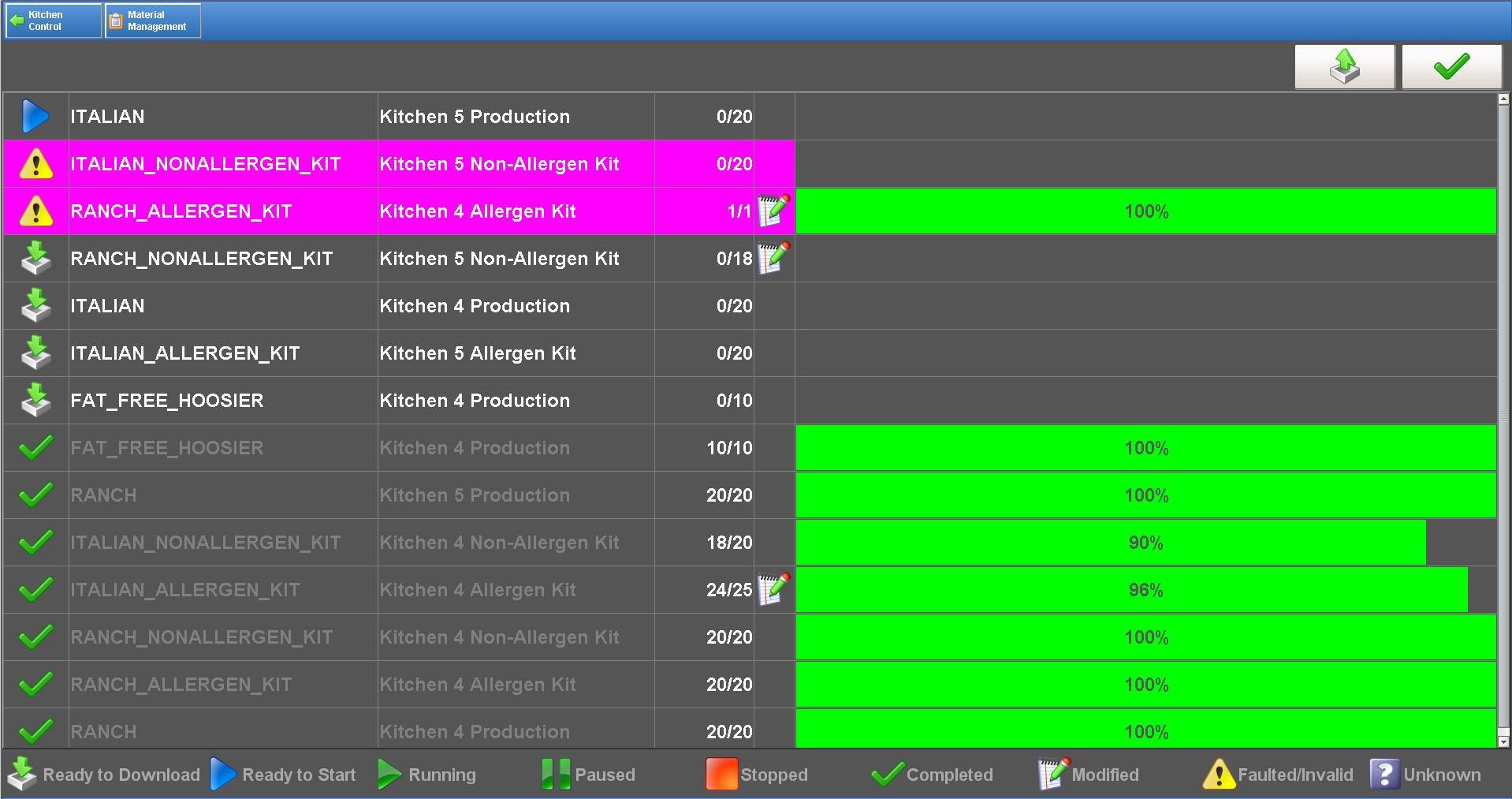Click the 24/25 quantity cell
The height and width of the screenshot is (799, 1512).
(x=704, y=590)
